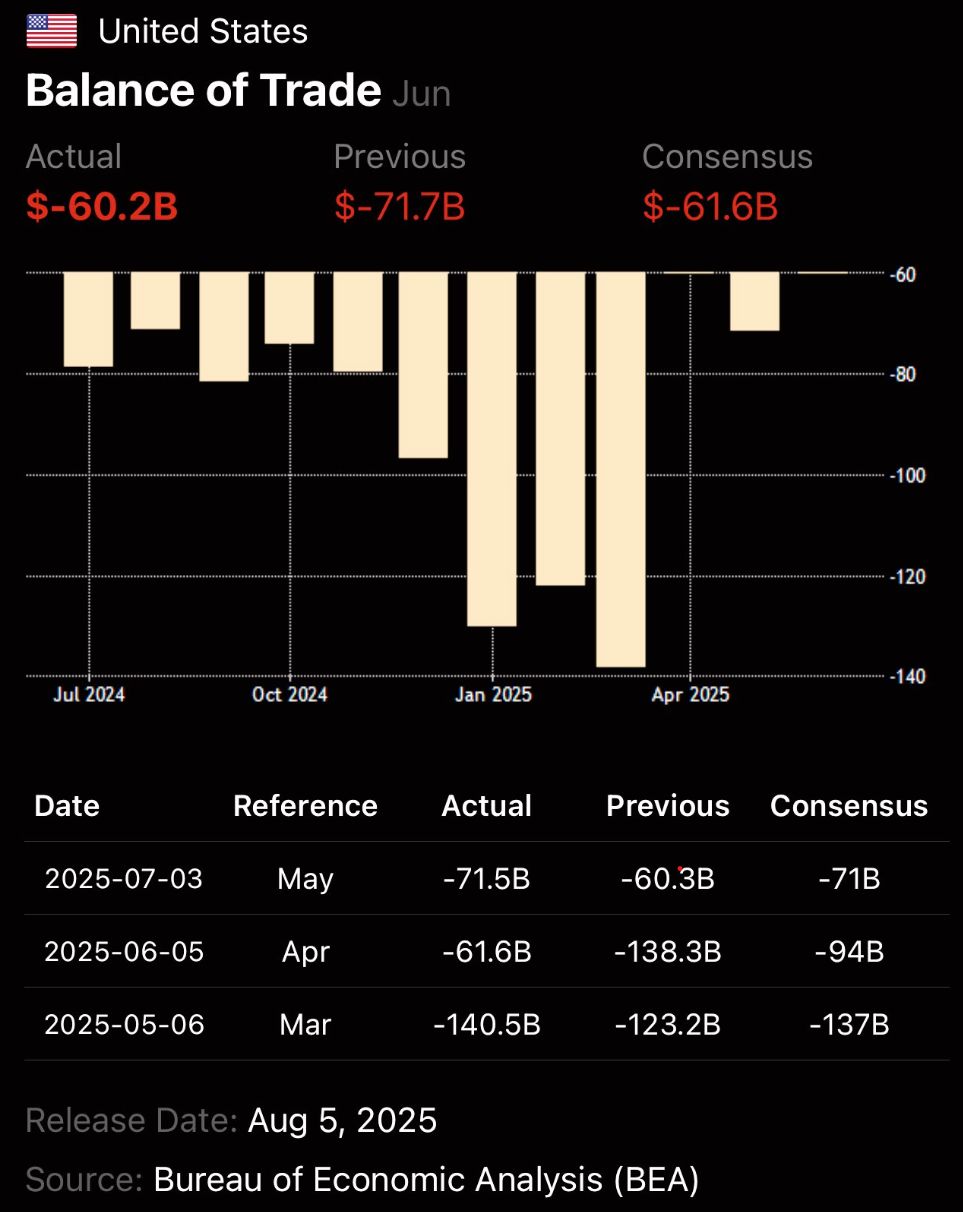This screenshot has height=1212, width=963.
Task: Click the -140.5B actual value for Mar
Action: 487,1024
